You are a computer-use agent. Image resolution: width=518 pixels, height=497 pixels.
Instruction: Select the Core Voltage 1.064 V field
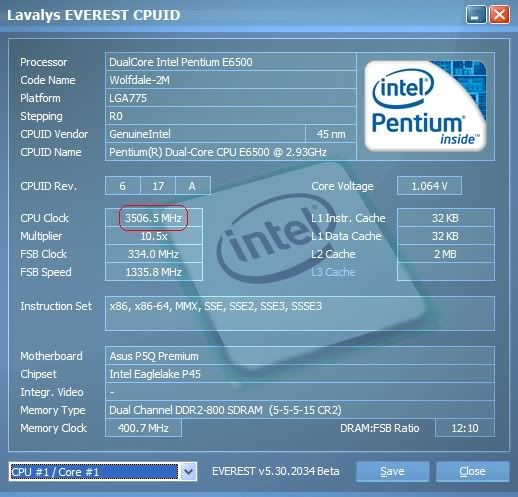pyautogui.click(x=429, y=186)
